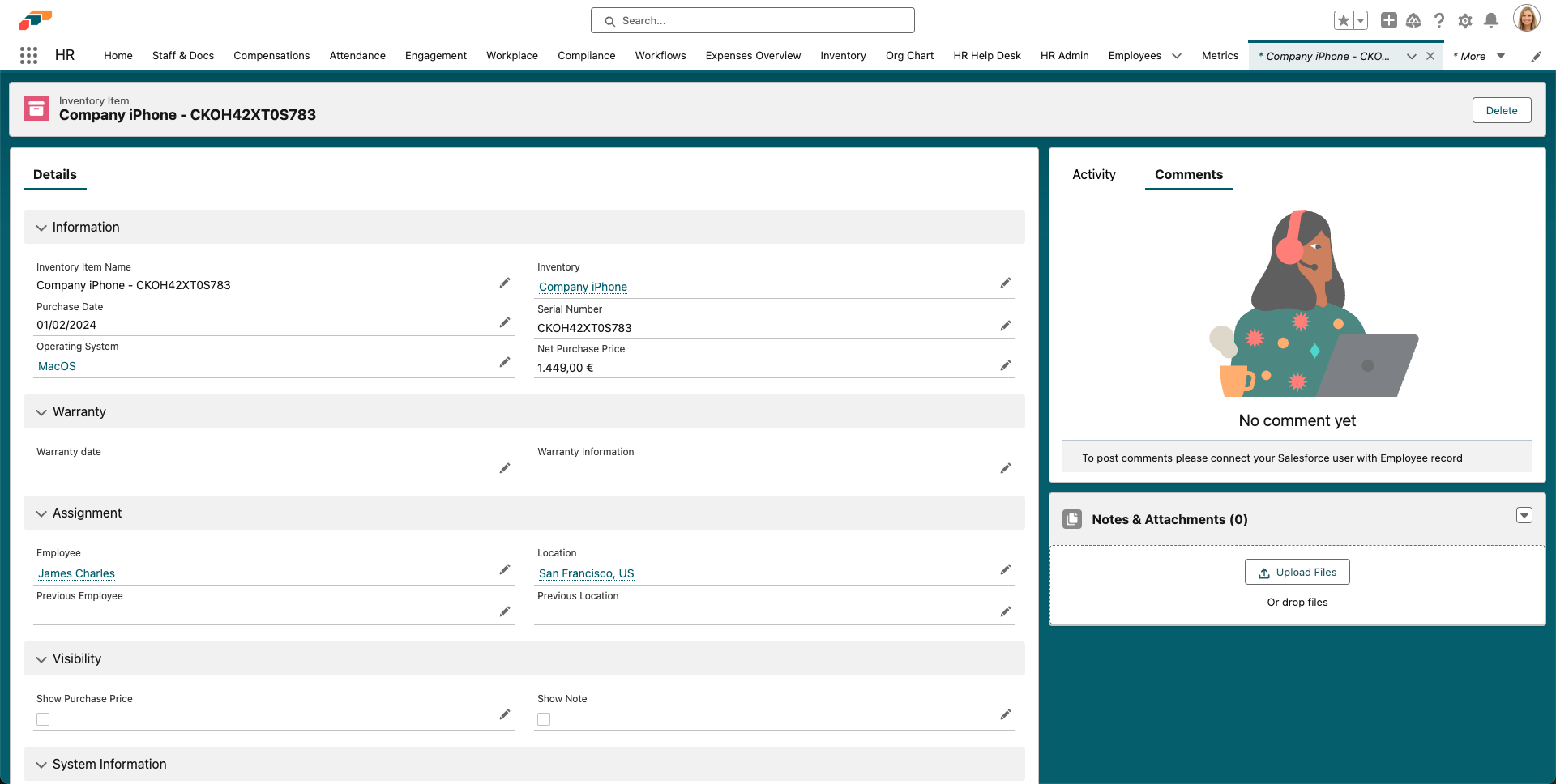Click the Guidance Center trailhead icon

[x=1414, y=21]
